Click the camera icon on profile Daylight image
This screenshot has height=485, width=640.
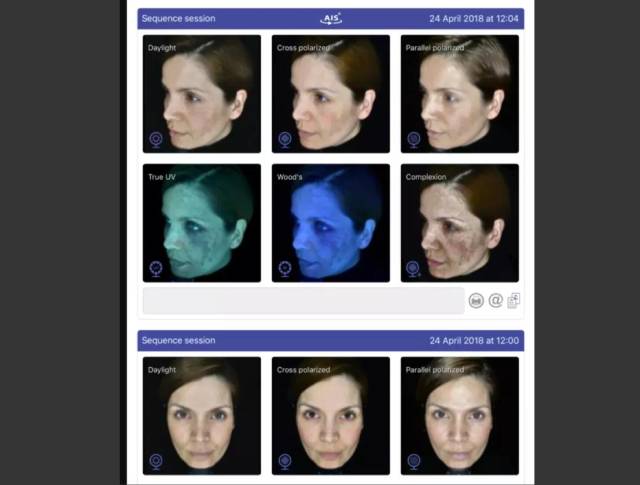coord(156,140)
